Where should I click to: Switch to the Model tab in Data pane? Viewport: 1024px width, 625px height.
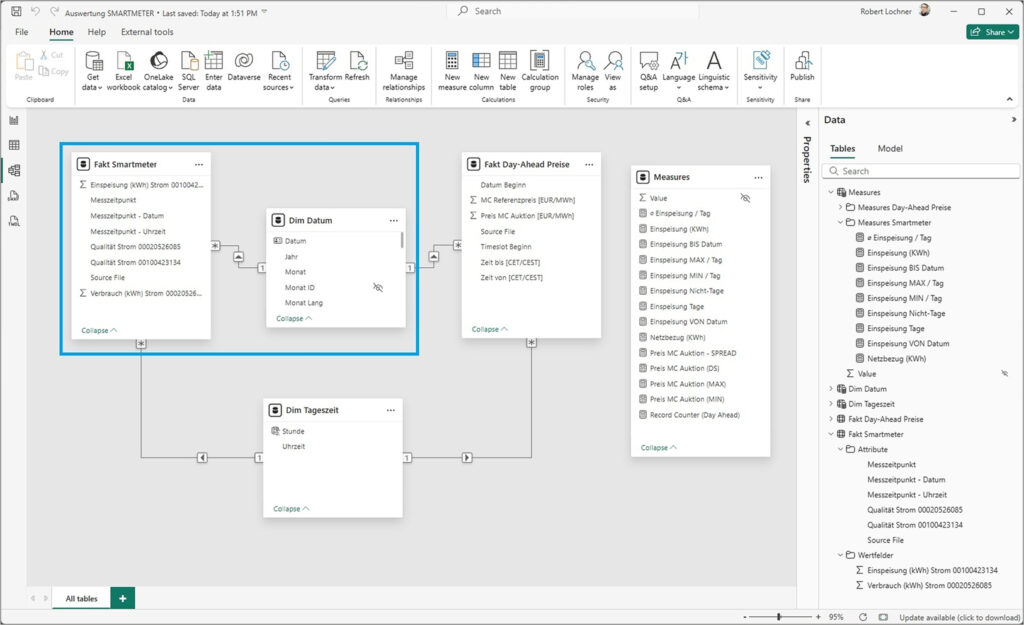[889, 148]
